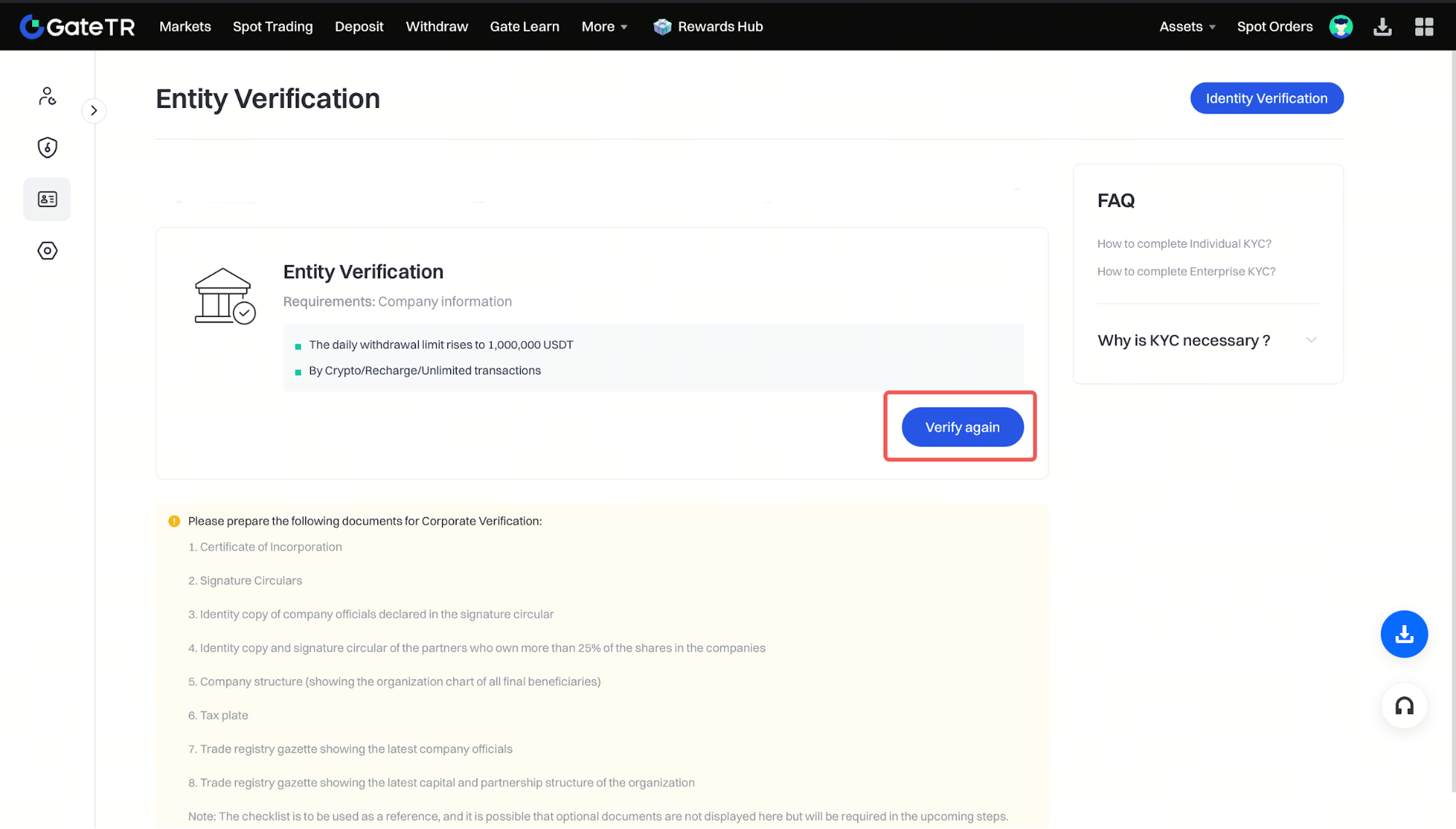Click the floating blue download button
This screenshot has height=829, width=1456.
coord(1404,634)
